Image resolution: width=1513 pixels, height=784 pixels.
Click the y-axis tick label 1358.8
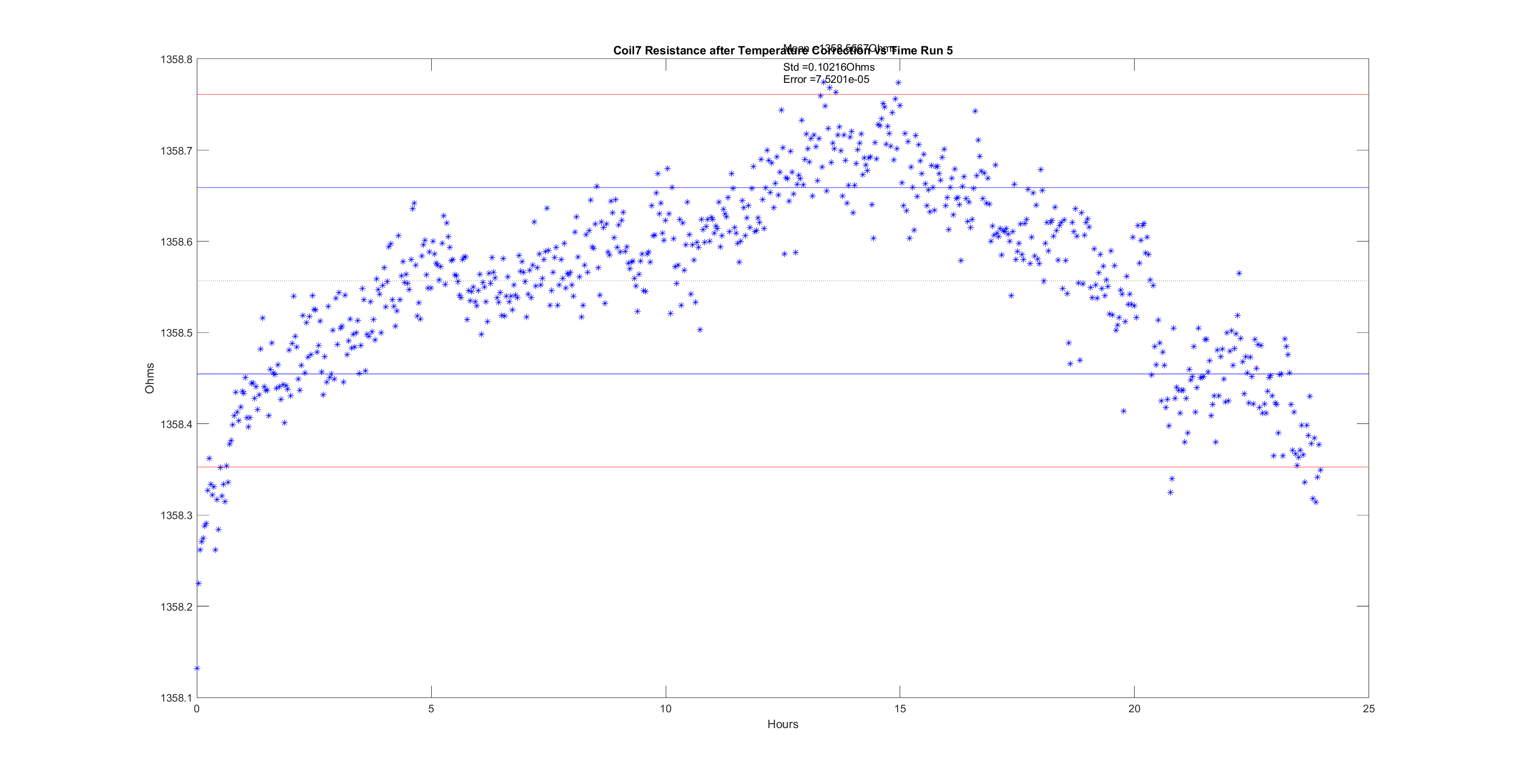176,59
